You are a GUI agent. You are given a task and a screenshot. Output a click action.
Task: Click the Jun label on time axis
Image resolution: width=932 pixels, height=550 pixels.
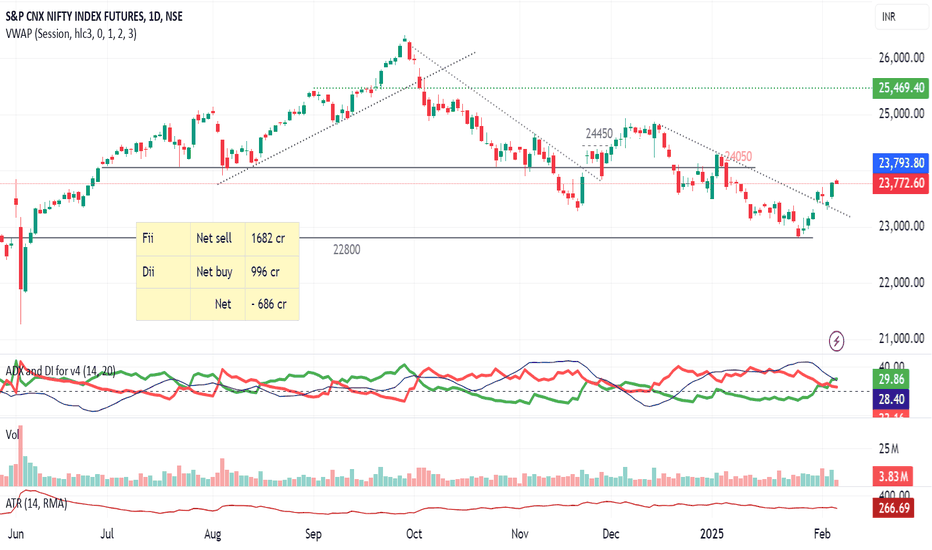point(16,534)
